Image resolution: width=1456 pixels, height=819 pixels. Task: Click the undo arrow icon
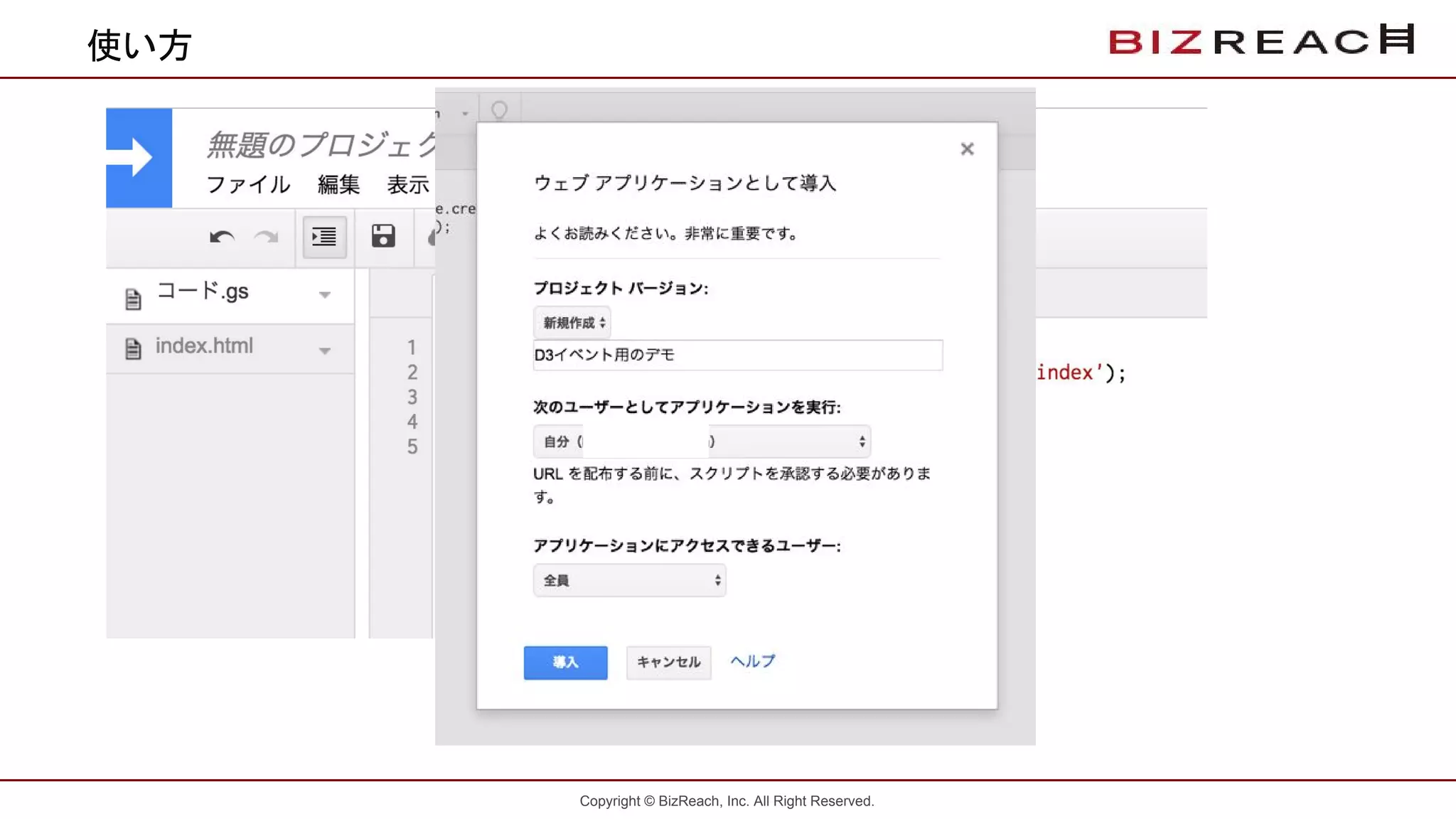click(x=222, y=237)
